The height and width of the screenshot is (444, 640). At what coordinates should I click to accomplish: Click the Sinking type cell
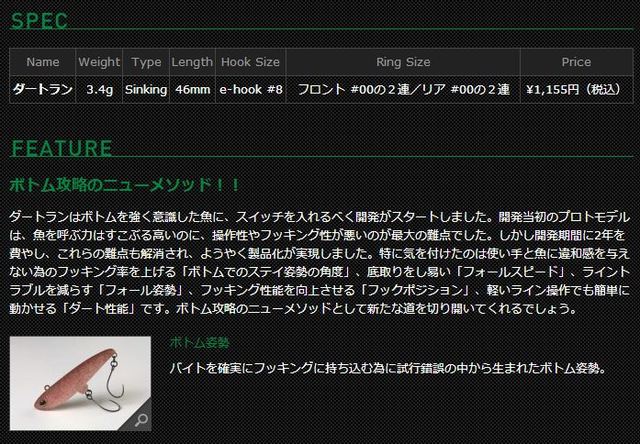(146, 89)
